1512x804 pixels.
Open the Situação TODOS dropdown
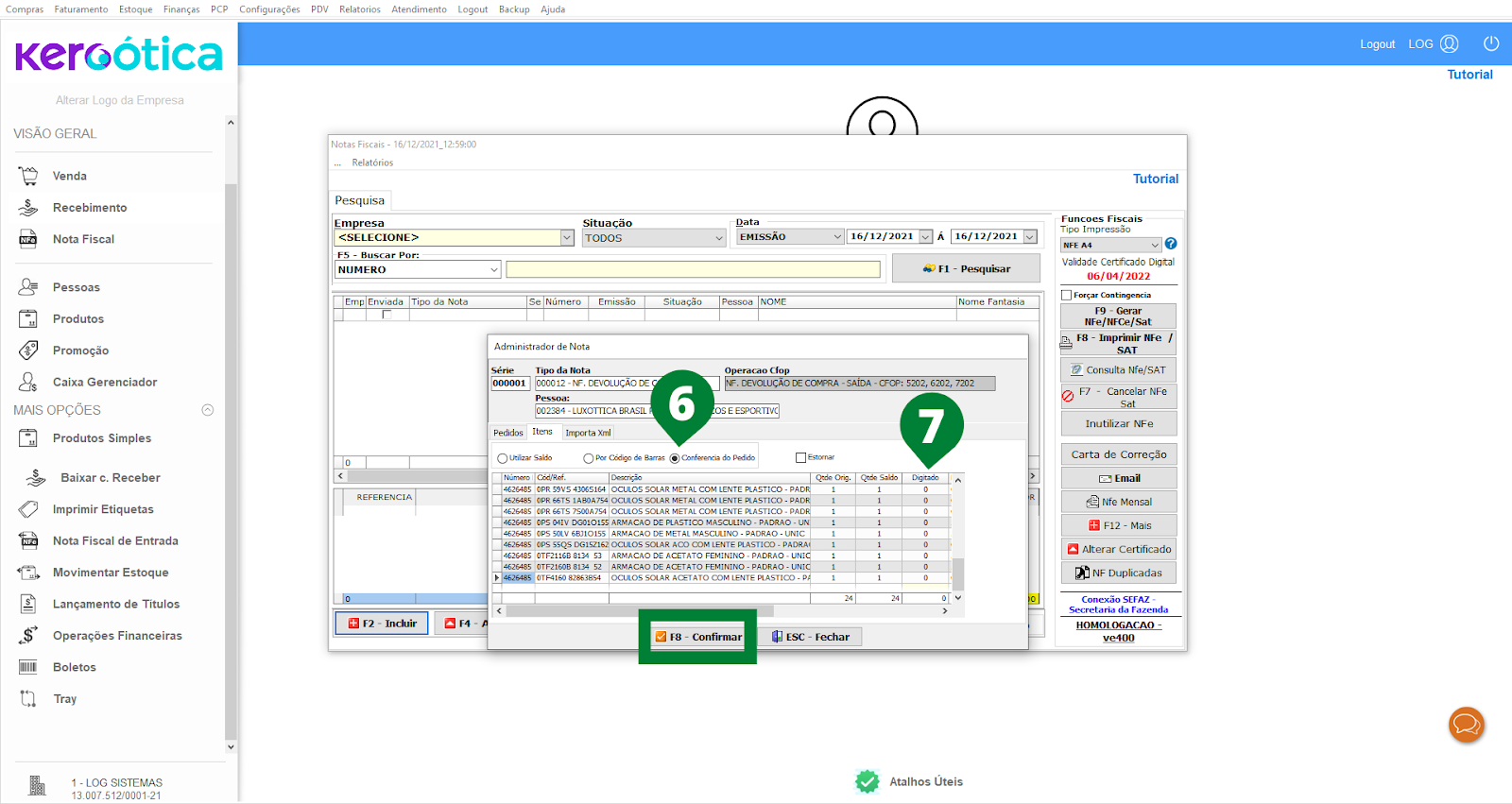click(x=719, y=238)
